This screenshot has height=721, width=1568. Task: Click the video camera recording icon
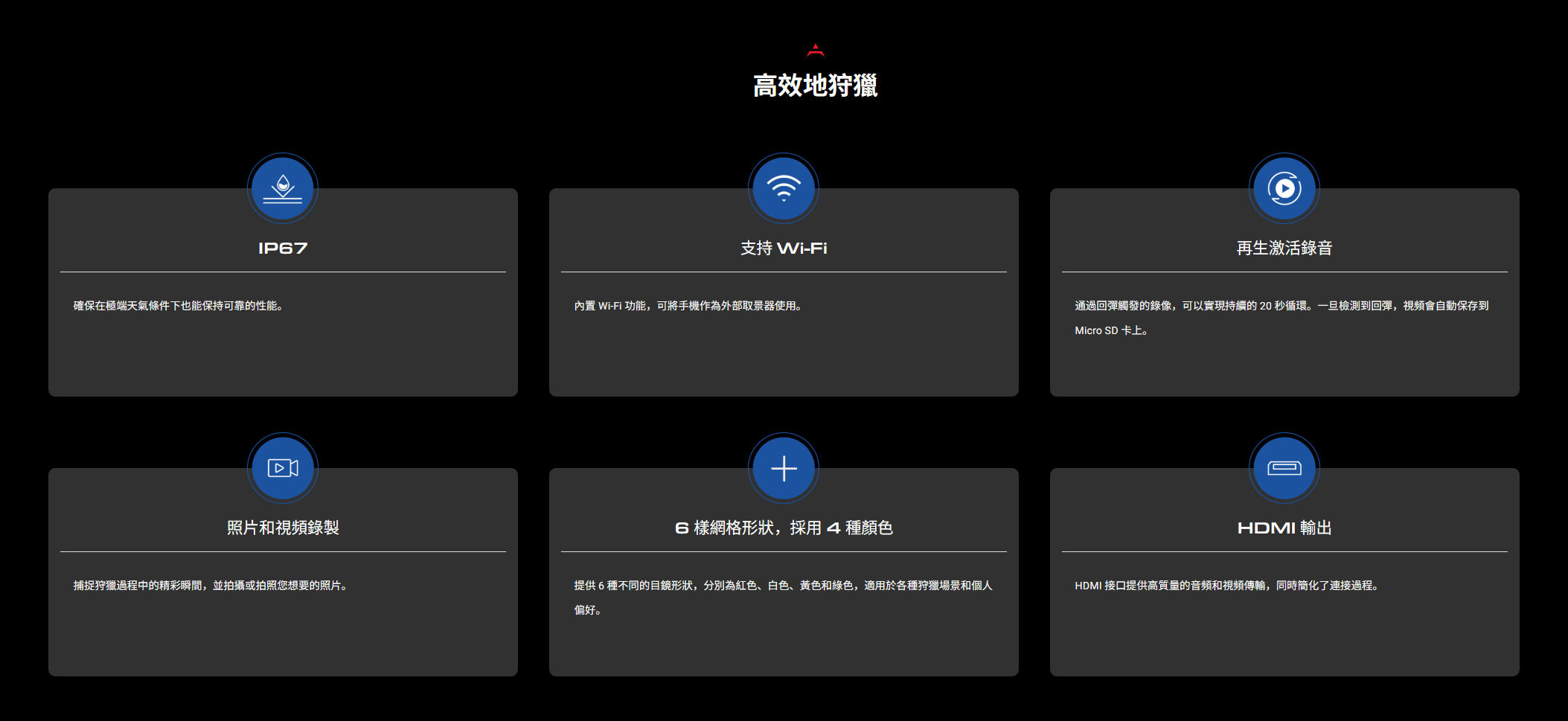[283, 468]
